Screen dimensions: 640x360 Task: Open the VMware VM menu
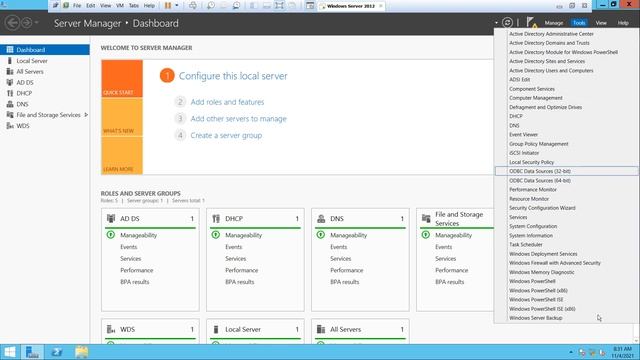(x=120, y=6)
